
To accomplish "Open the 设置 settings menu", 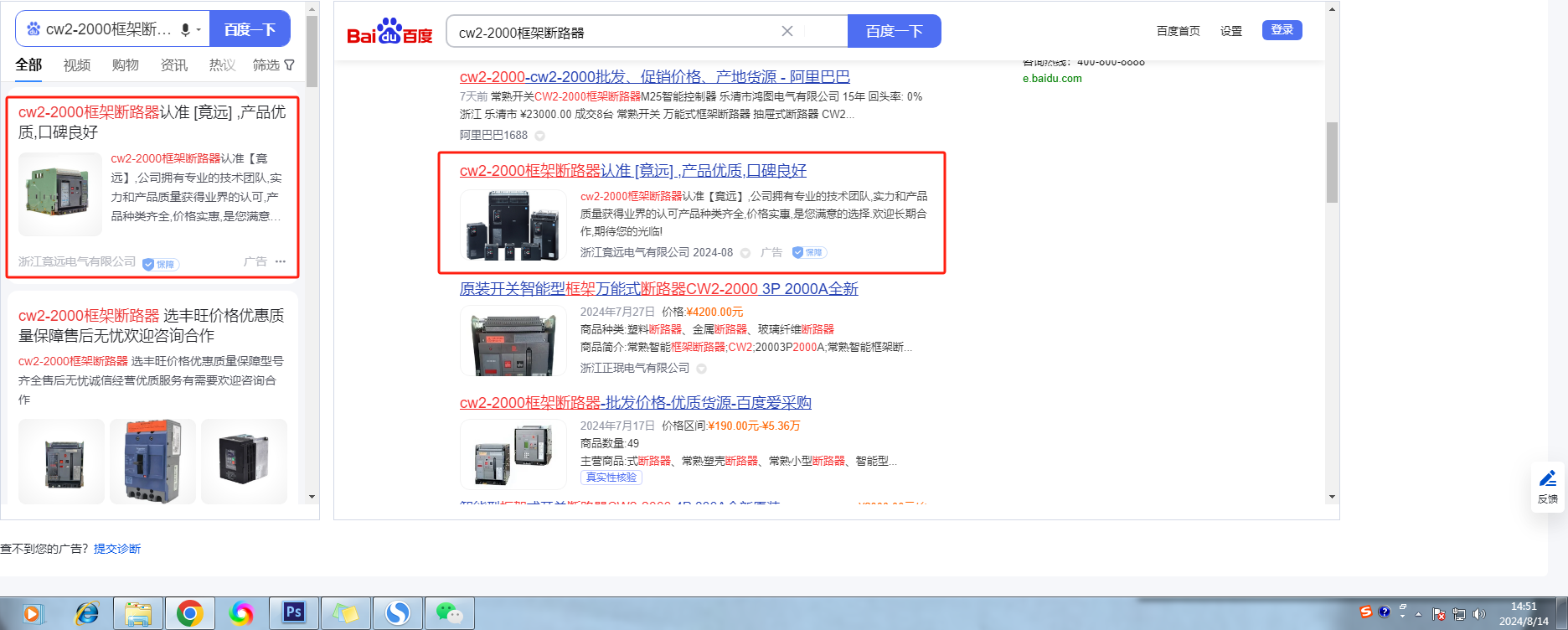I will 1231,31.
